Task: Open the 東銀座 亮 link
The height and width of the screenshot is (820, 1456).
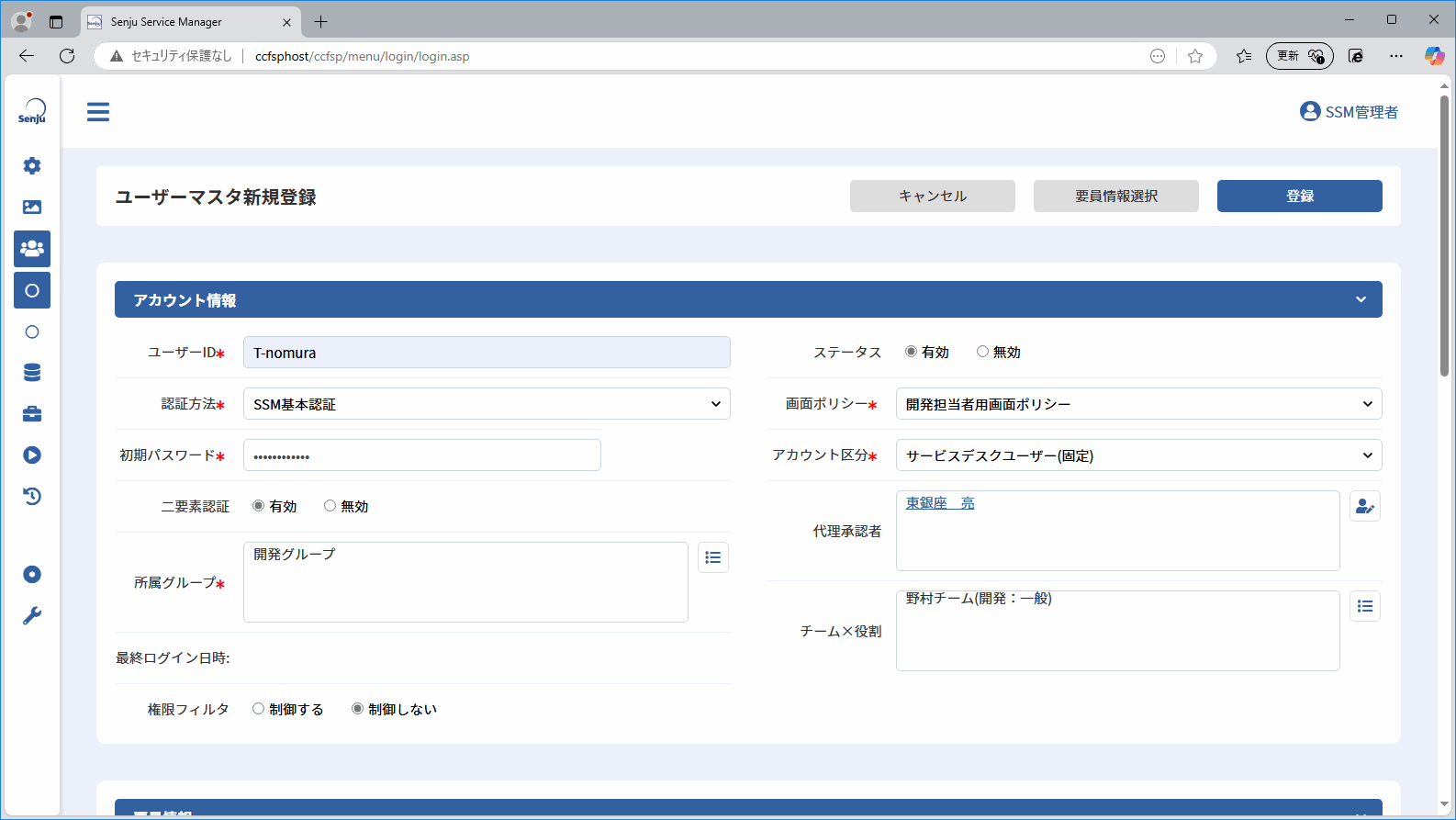Action: [940, 503]
